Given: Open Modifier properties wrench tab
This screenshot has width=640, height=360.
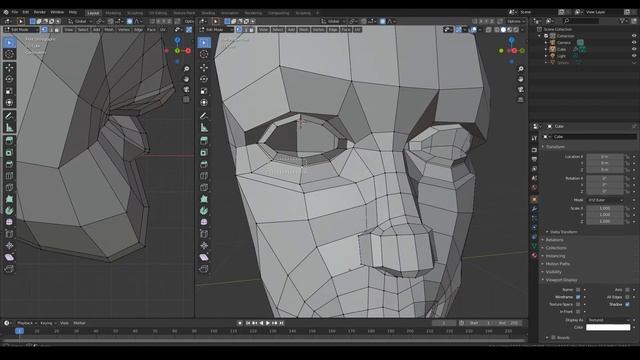Looking at the screenshot, I should [534, 209].
